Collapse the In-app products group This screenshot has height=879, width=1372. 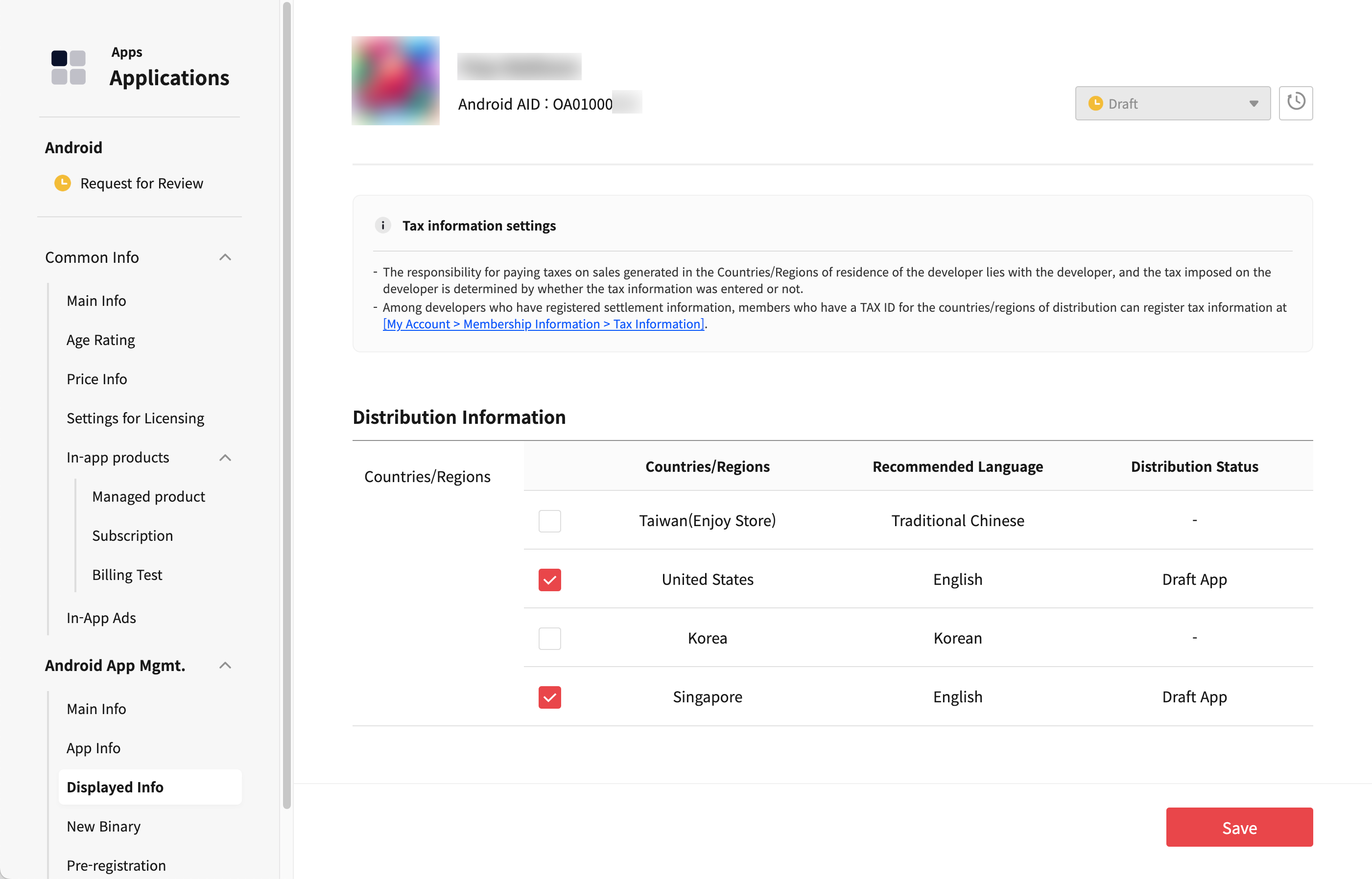(225, 458)
